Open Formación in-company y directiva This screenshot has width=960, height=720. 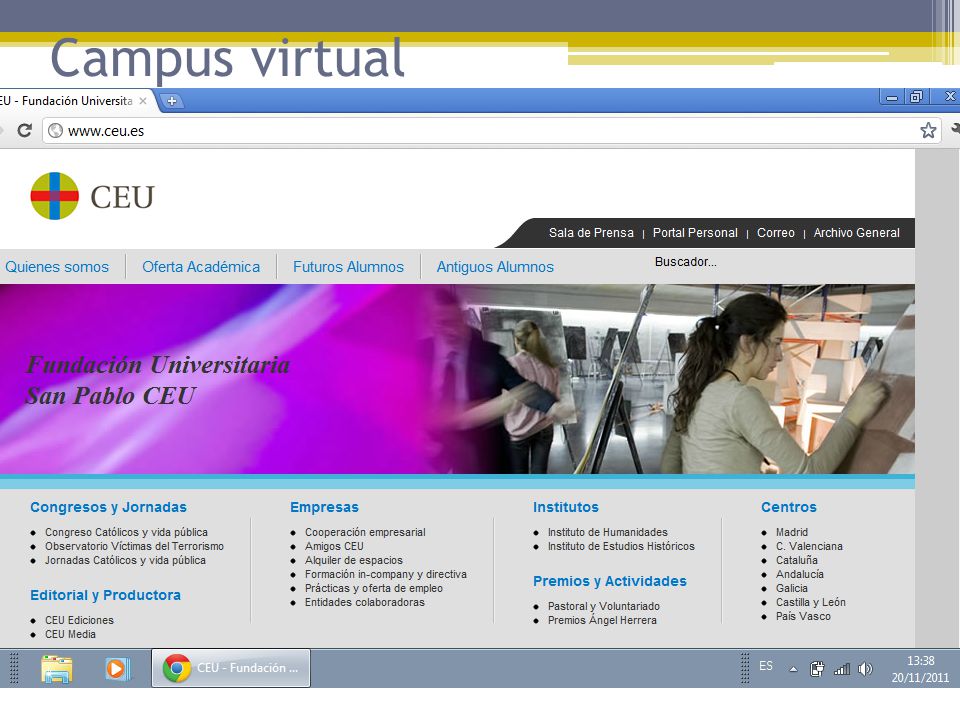386,574
